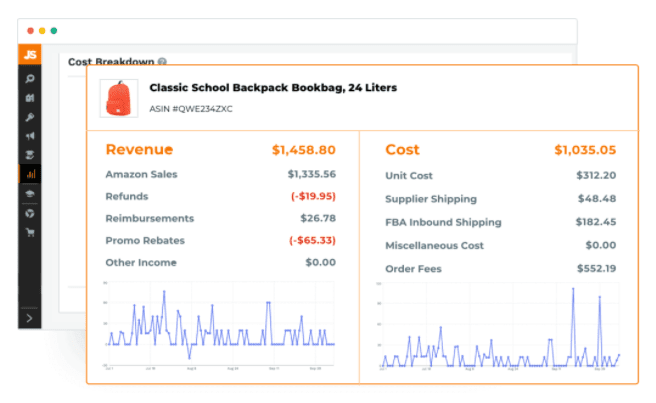Image resolution: width=656 pixels, height=403 pixels.
Task: Click the FBA Inbound Shipping label
Action: pyautogui.click(x=443, y=222)
